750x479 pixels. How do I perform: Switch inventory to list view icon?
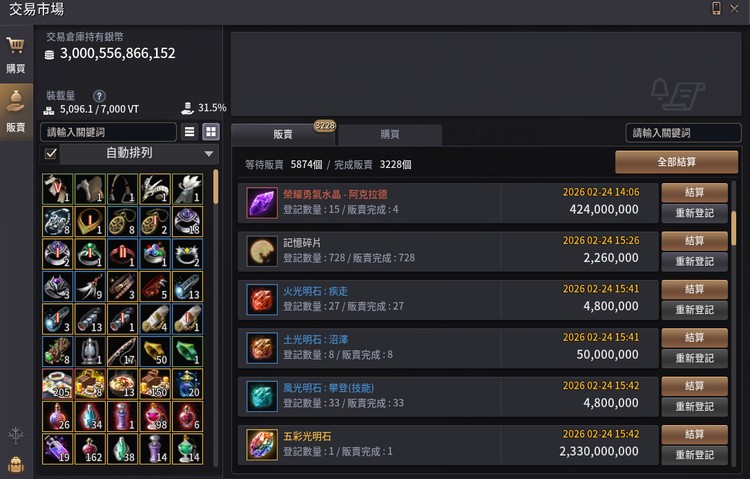click(189, 132)
